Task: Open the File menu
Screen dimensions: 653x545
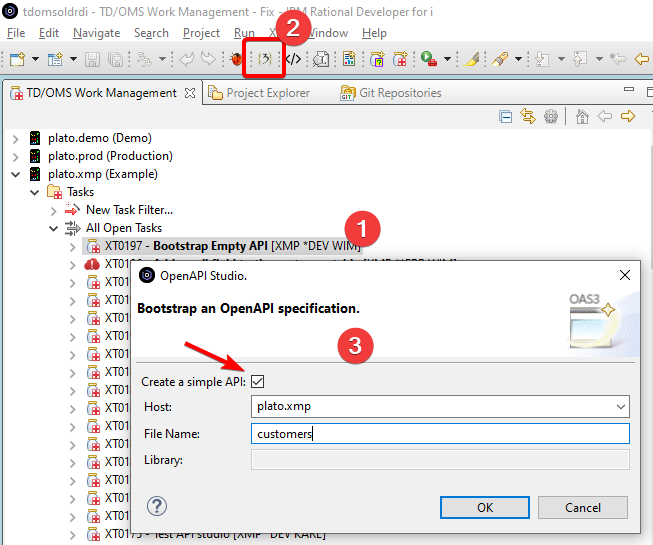Action: pyautogui.click(x=16, y=33)
